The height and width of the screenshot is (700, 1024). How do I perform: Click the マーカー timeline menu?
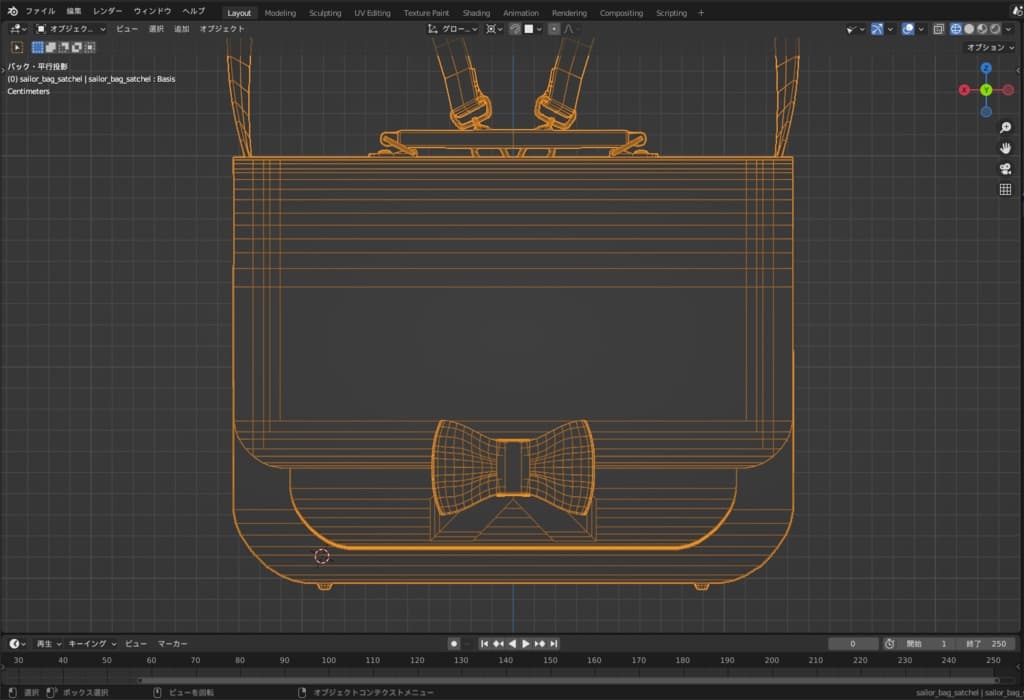pos(172,644)
